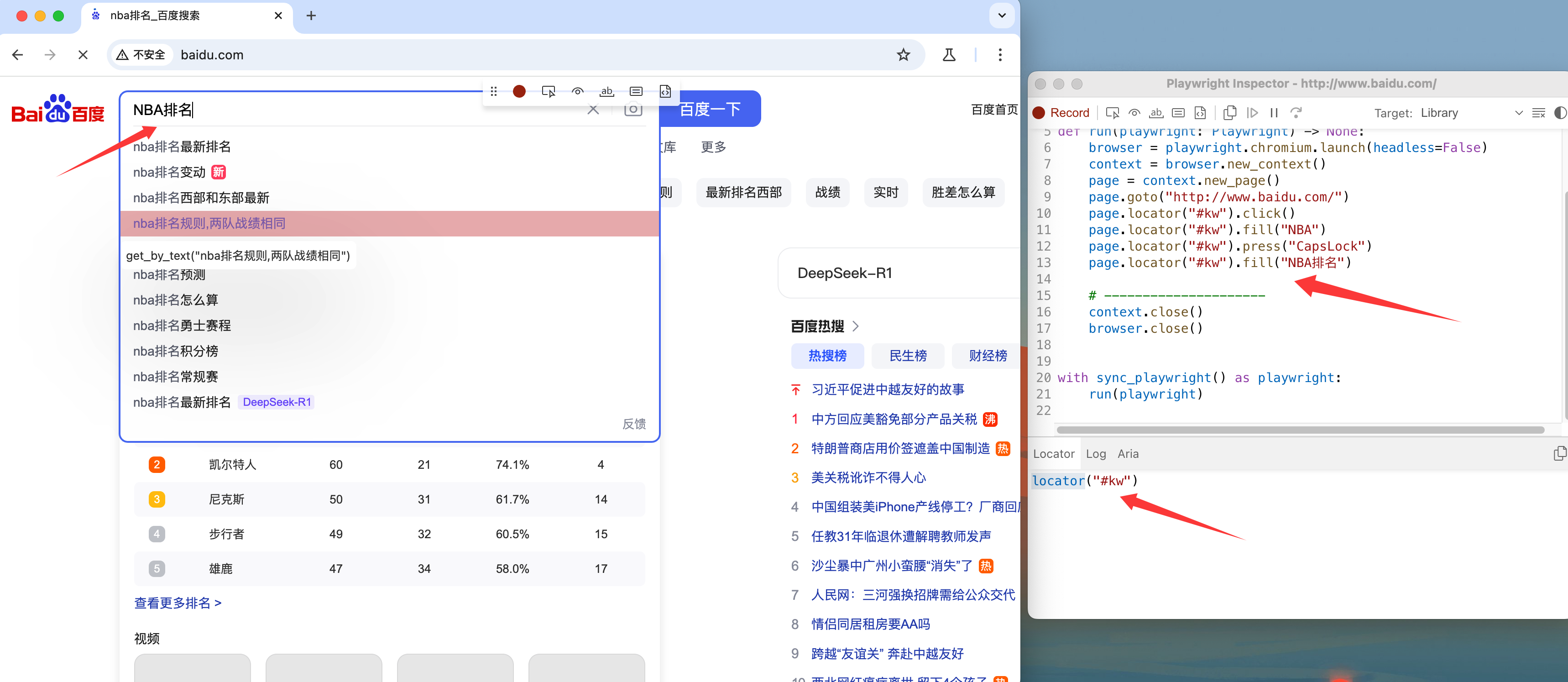
Task: Open the 查看更多排名 link
Action: tap(177, 603)
